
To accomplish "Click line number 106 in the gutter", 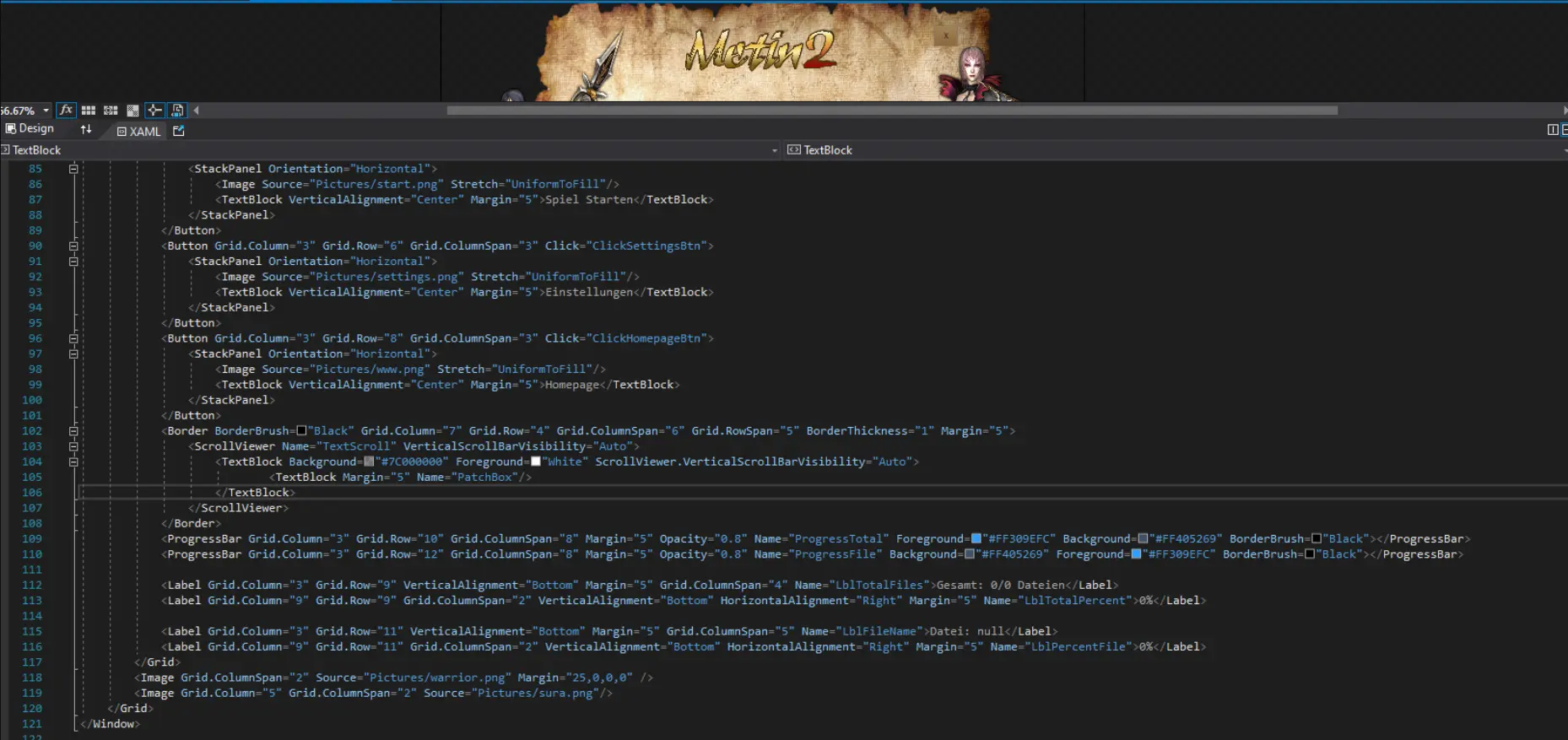I will [32, 493].
